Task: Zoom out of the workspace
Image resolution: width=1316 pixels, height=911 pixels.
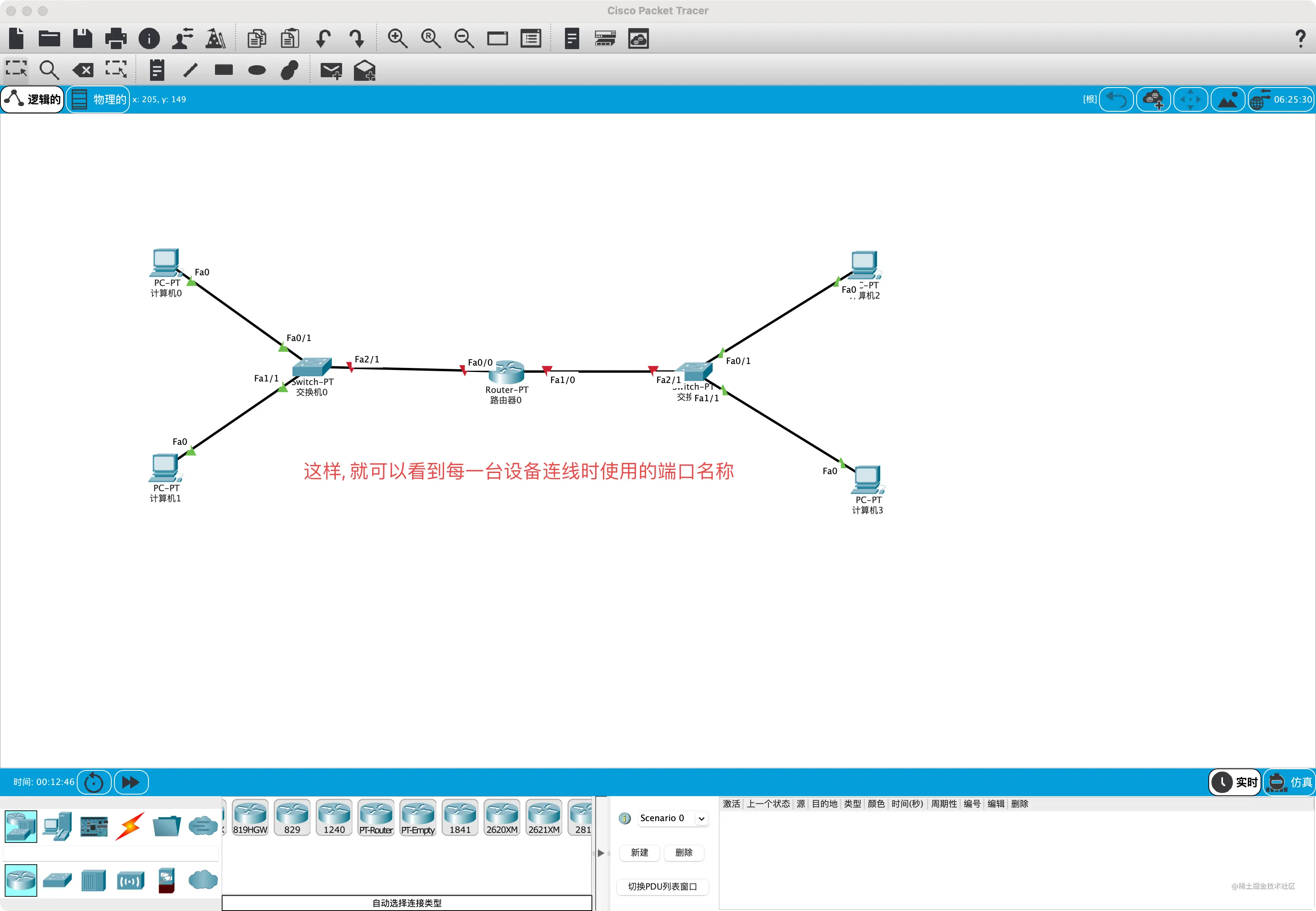Action: 464,38
